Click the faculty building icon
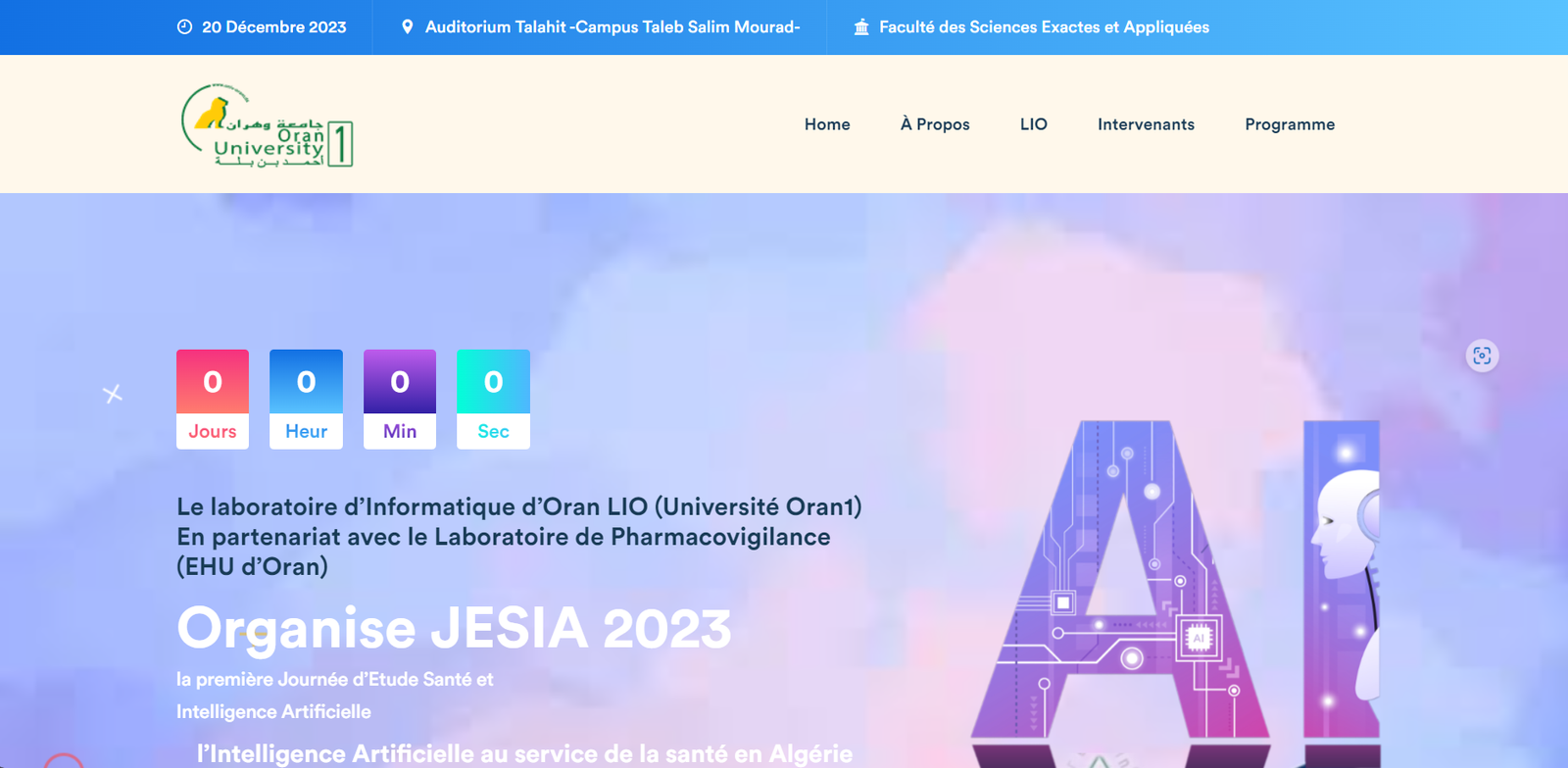 pyautogui.click(x=861, y=27)
